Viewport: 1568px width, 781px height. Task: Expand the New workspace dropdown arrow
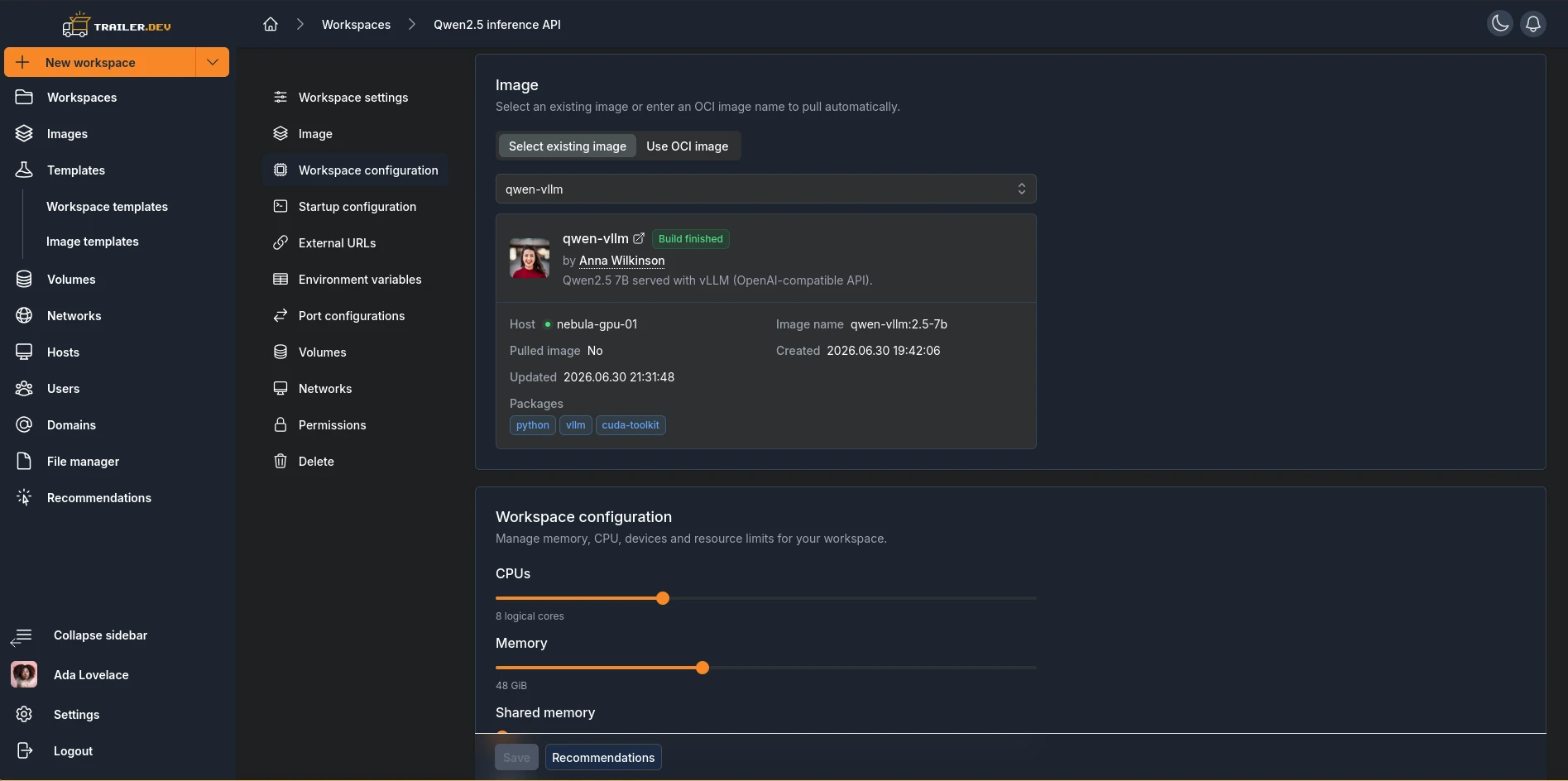pos(213,62)
